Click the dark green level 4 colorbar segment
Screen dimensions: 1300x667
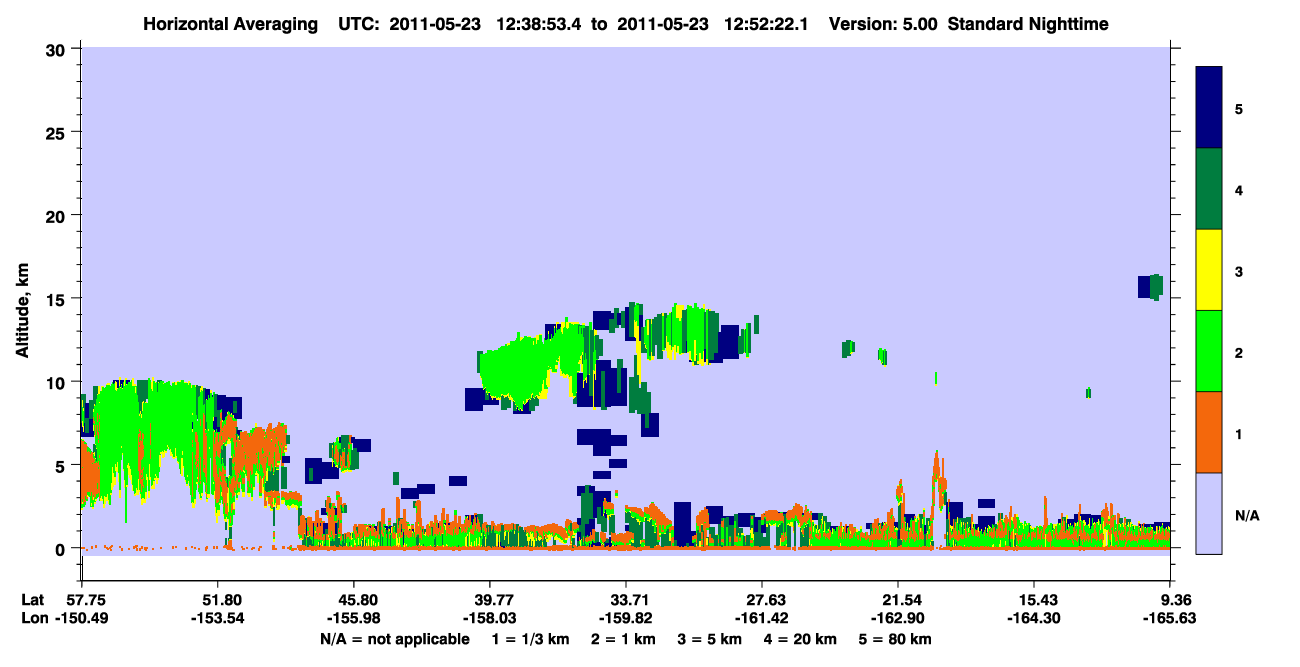pyautogui.click(x=1209, y=189)
